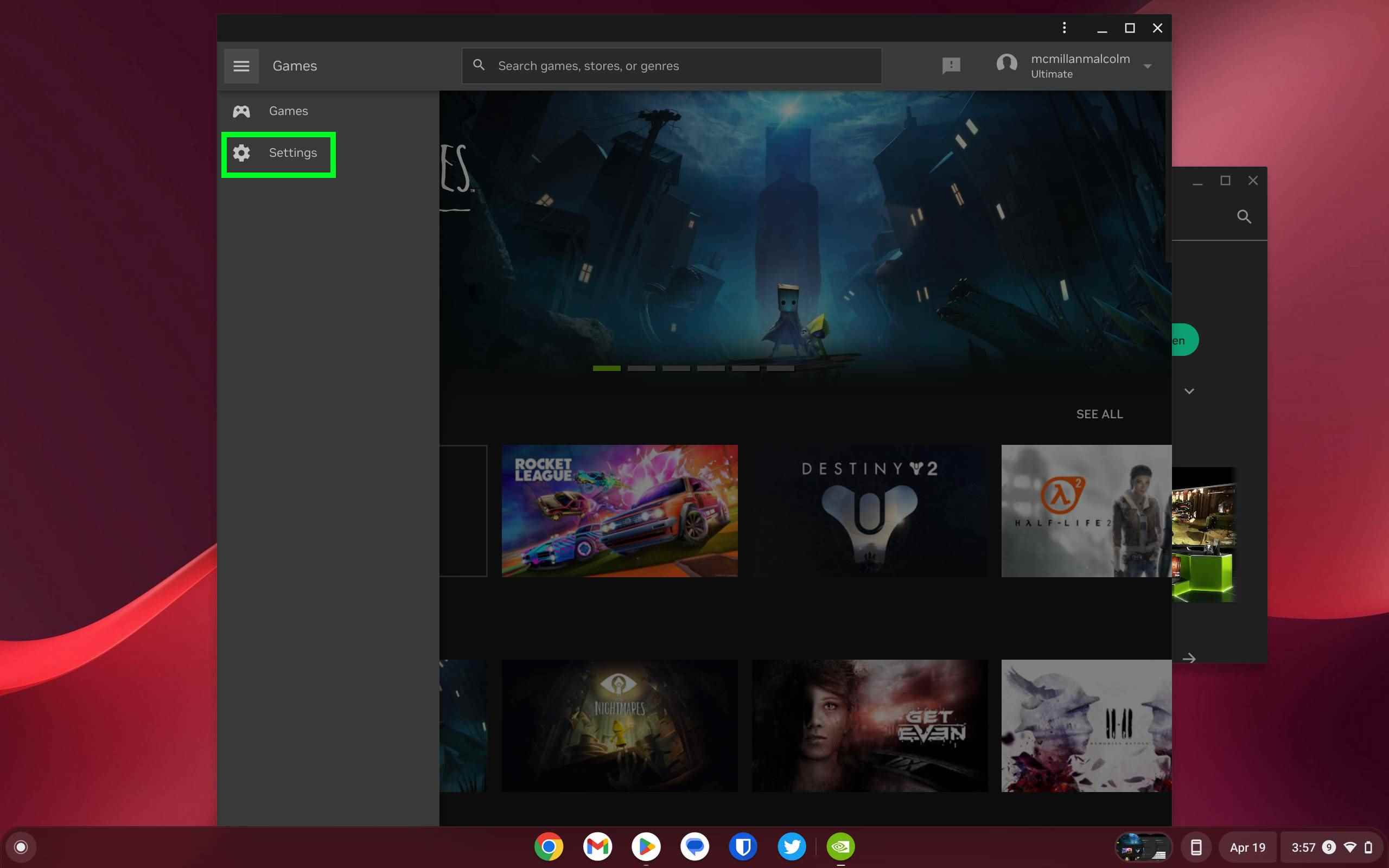Open the Destiny 2 game thumbnail
Viewport: 1389px width, 868px height.
(869, 511)
